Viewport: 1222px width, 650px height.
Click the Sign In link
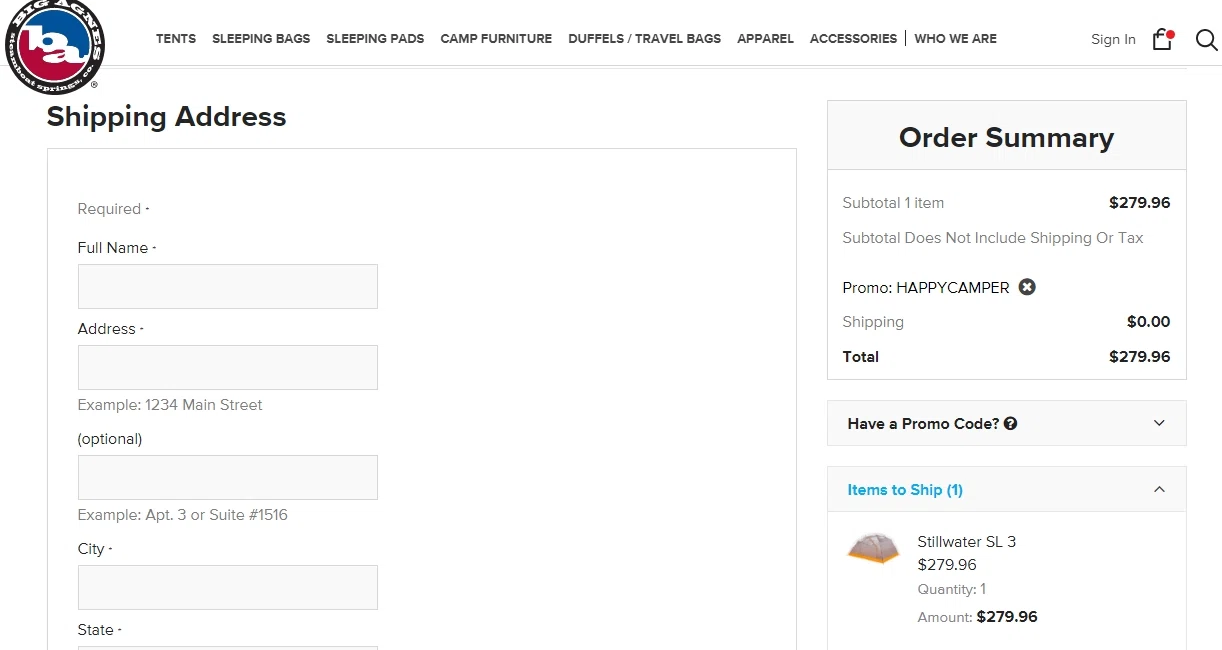pos(1113,40)
